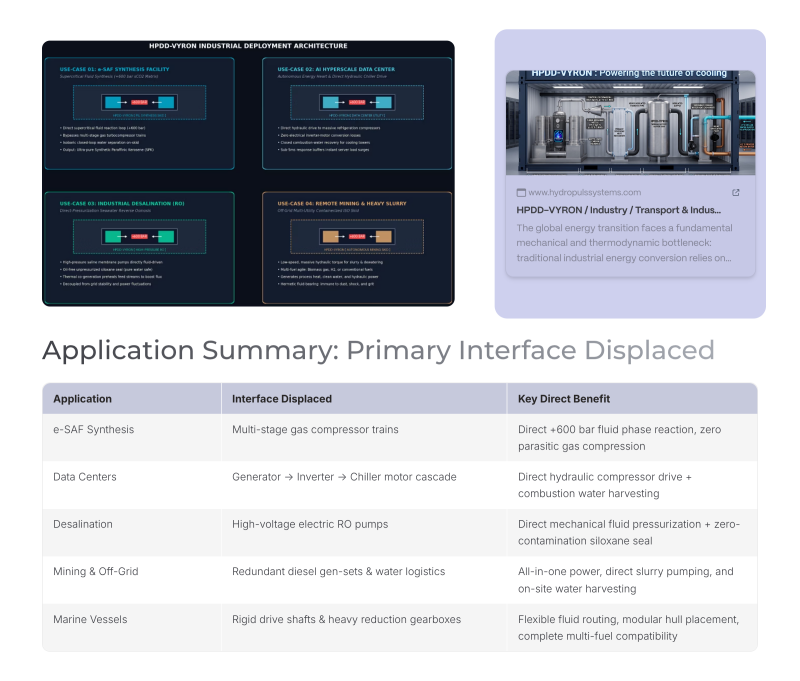Select the Use-Case 03 Industrial Desalination panel

pyautogui.click(x=139, y=247)
